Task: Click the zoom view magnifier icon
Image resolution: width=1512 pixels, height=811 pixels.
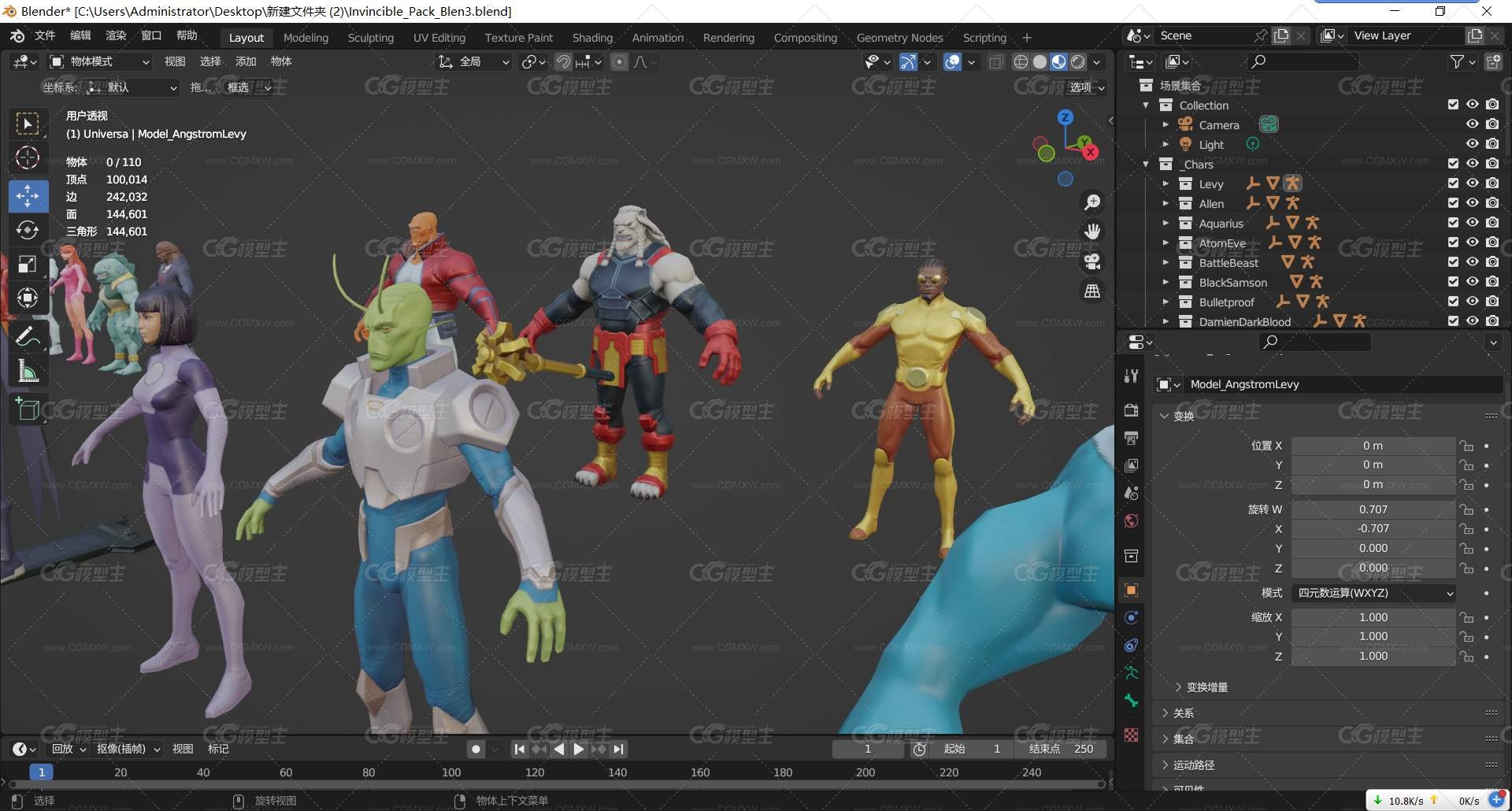Action: pos(1092,202)
